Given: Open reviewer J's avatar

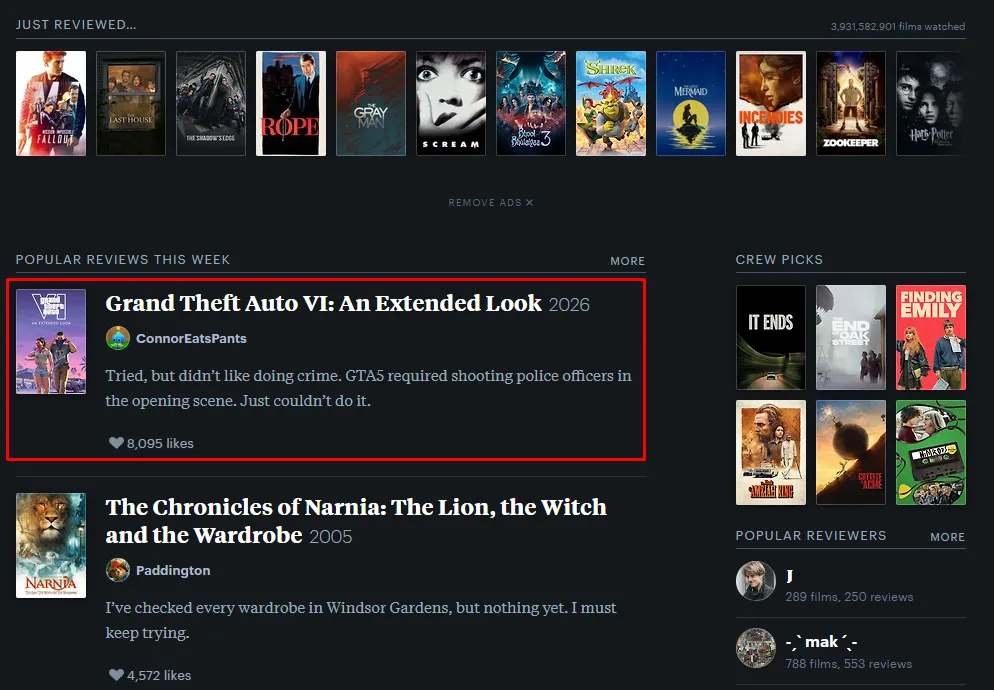Looking at the screenshot, I should [x=756, y=580].
